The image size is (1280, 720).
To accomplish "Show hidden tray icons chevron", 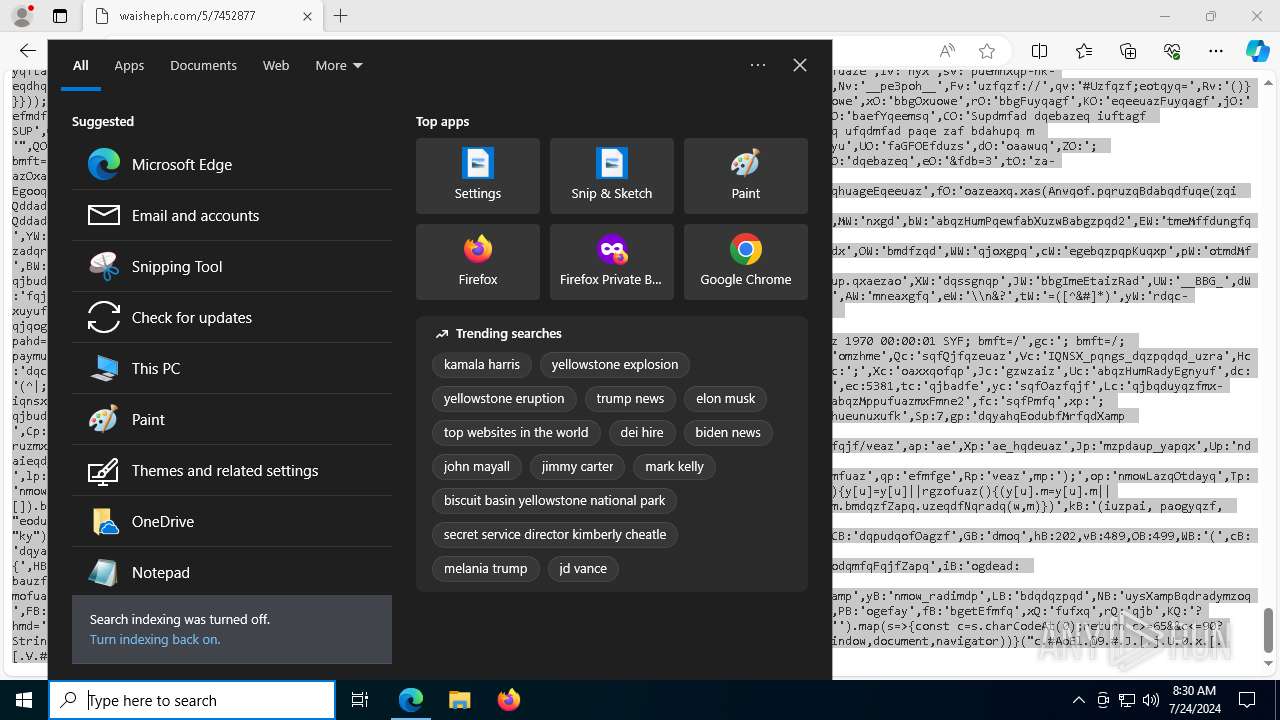I will tap(1078, 700).
